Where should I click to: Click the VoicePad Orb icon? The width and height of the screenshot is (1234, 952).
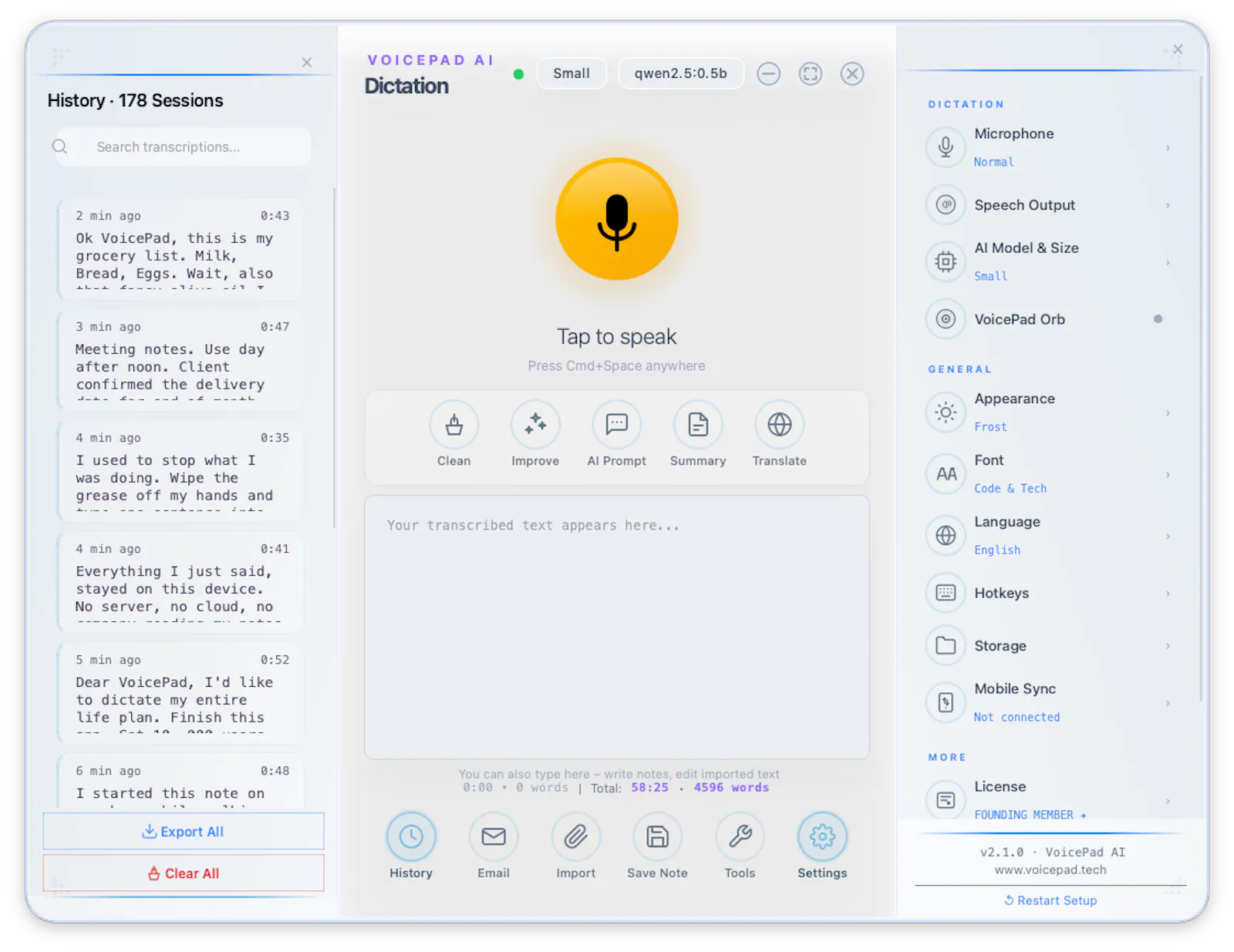946,319
